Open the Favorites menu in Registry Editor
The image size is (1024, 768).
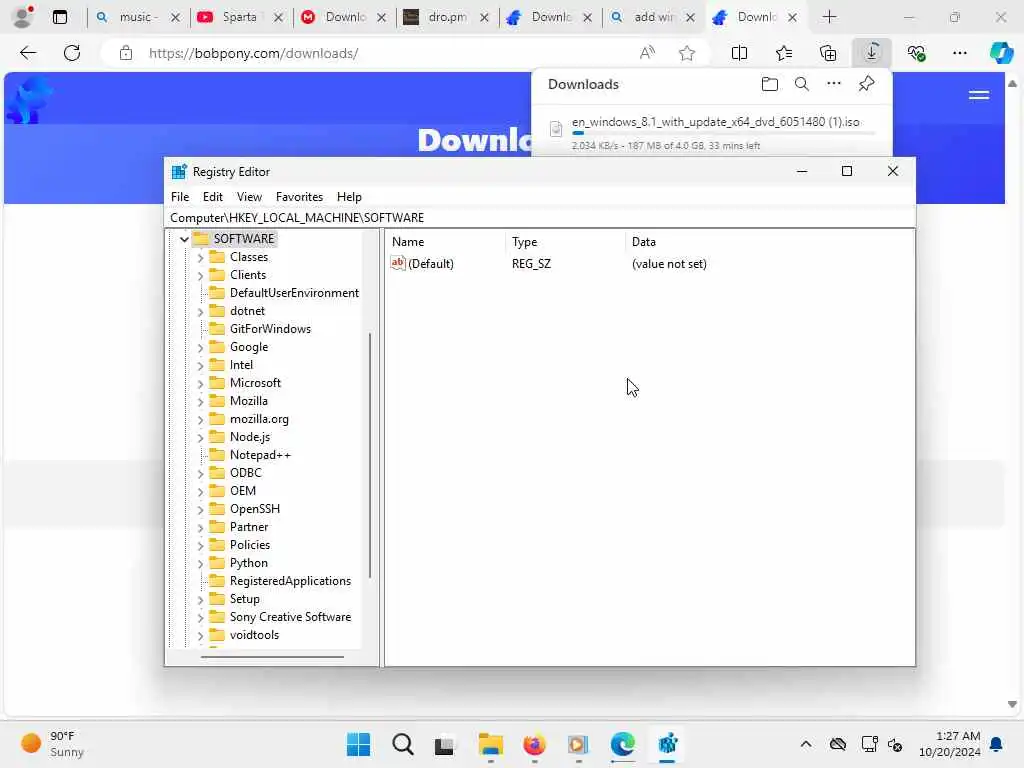pos(299,197)
